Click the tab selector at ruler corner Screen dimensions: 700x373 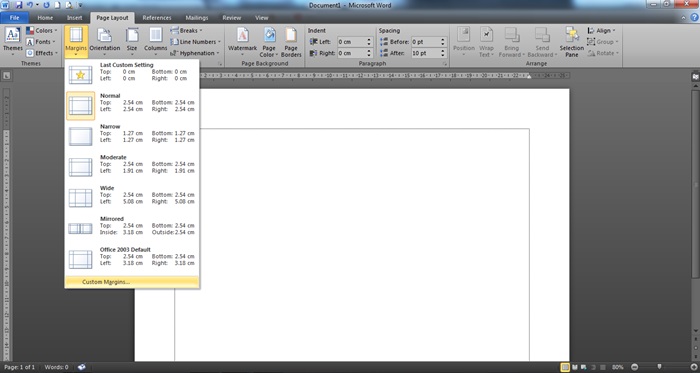click(7, 76)
